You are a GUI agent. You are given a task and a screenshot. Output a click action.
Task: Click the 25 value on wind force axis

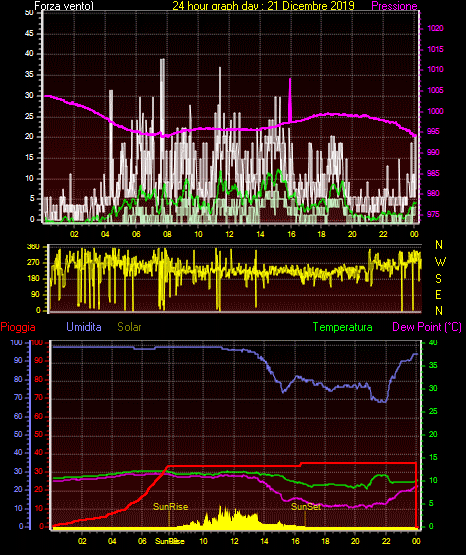(x=29, y=116)
